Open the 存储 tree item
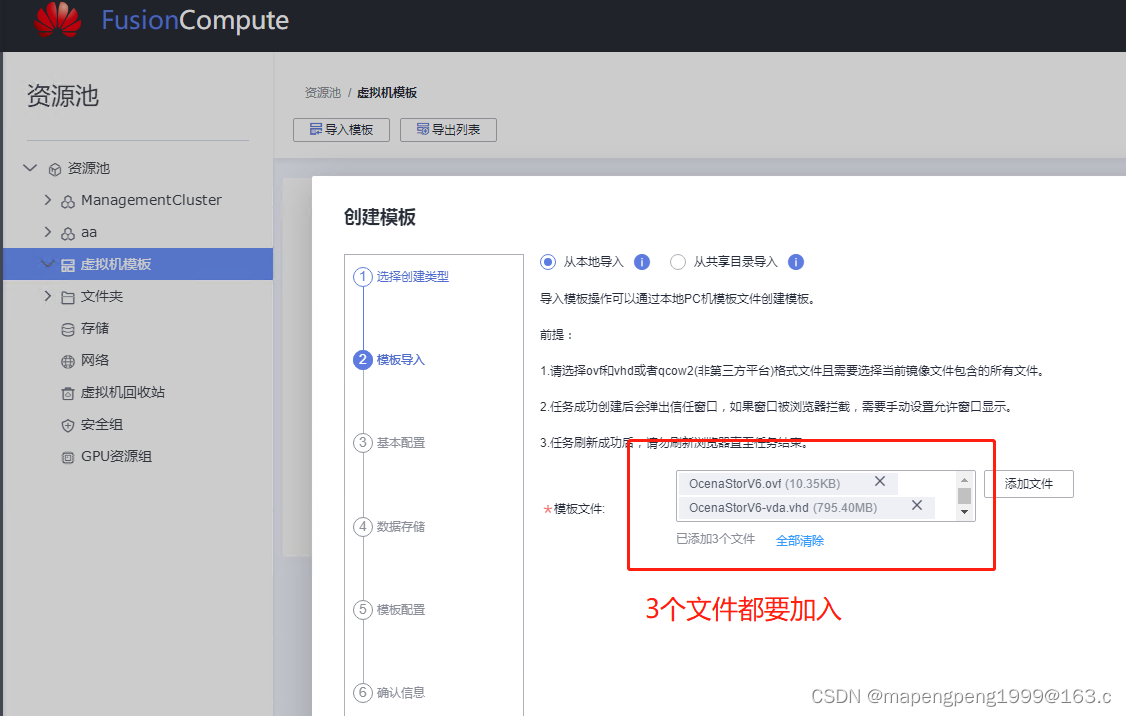This screenshot has height=716, width=1126. point(95,328)
